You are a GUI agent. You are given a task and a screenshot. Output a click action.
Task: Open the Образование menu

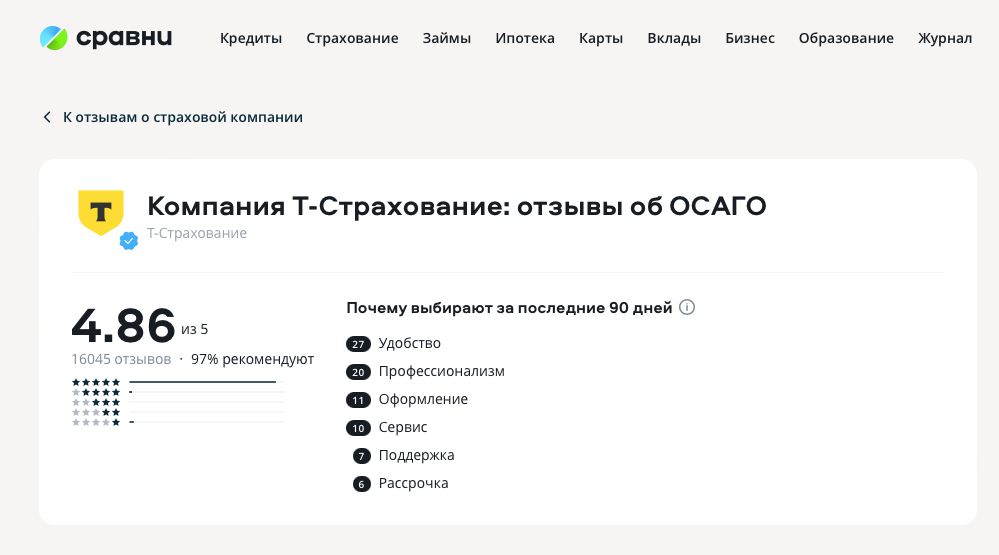tap(846, 38)
